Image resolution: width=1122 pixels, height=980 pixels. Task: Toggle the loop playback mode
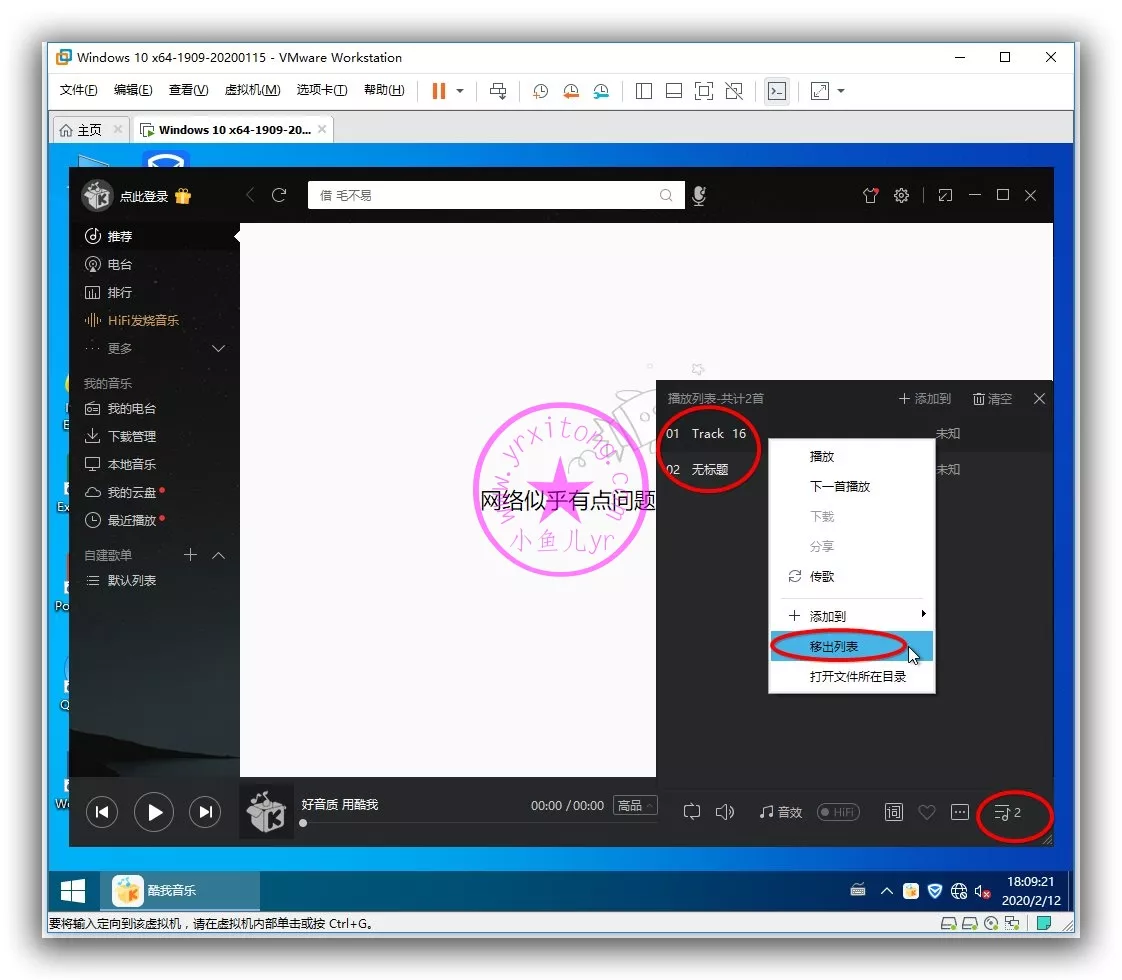click(x=692, y=812)
